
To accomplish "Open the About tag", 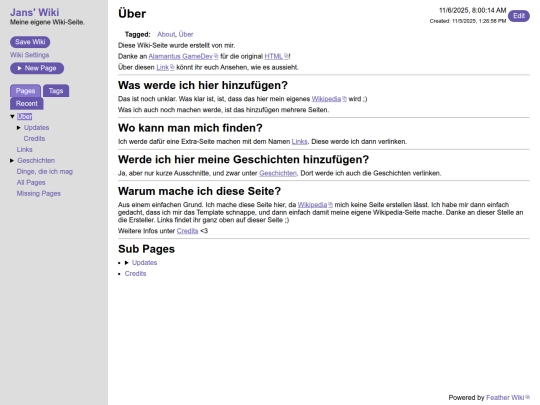I will (x=166, y=34).
